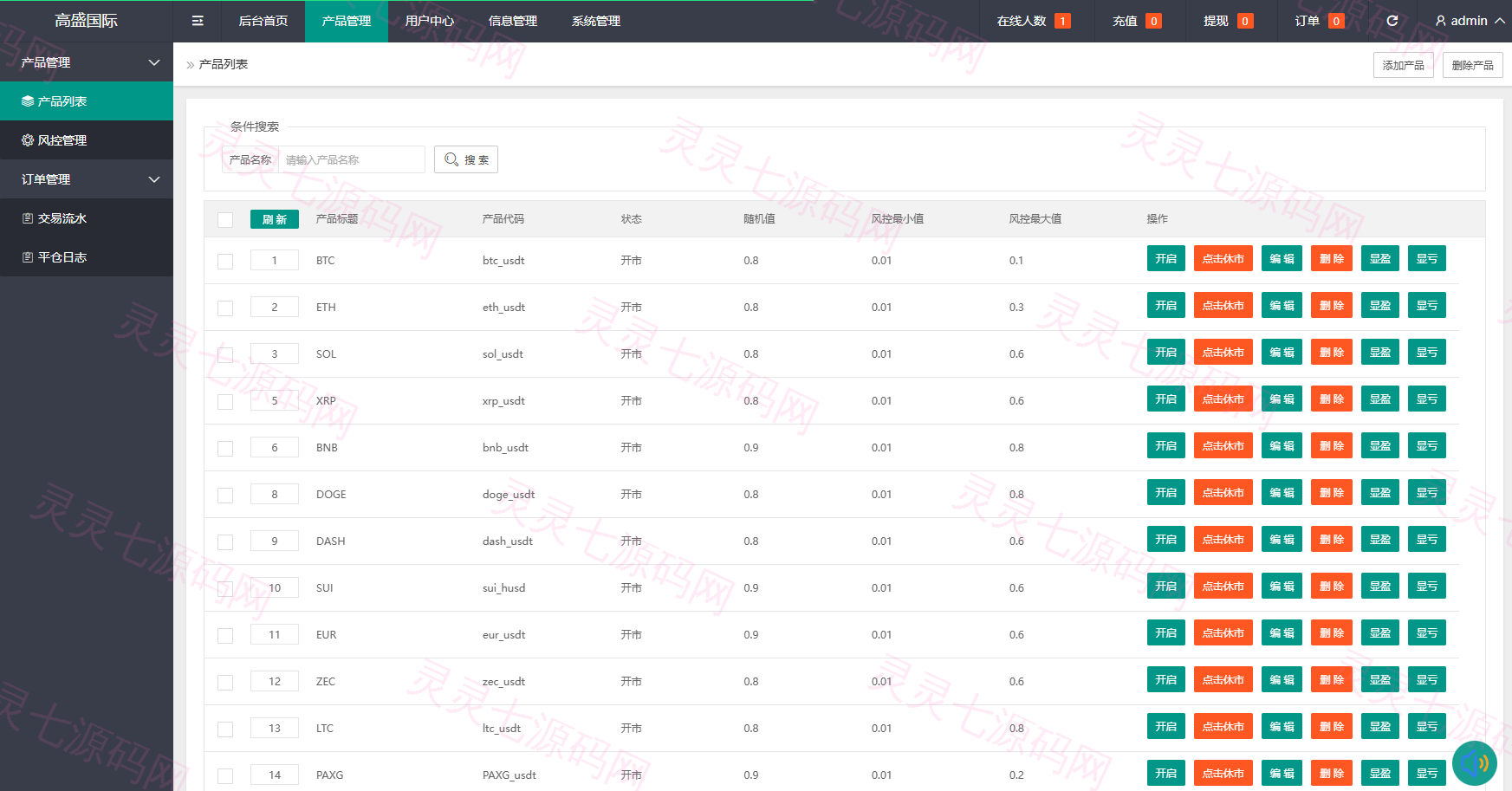Click the 订单 notification badge
The height and width of the screenshot is (791, 1512).
1336,21
